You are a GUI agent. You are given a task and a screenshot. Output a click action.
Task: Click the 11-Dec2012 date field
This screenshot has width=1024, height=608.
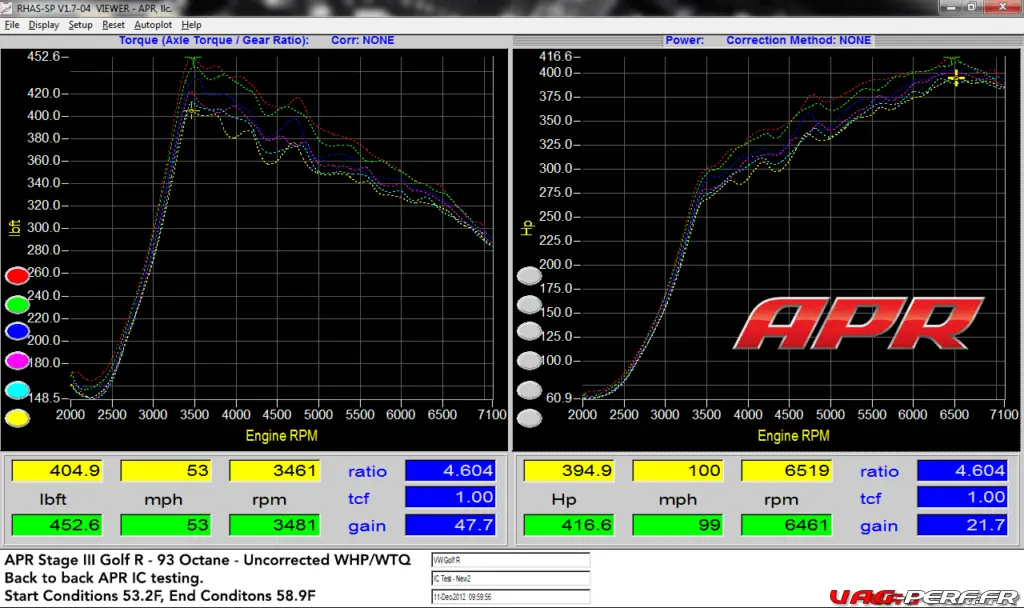click(x=511, y=597)
